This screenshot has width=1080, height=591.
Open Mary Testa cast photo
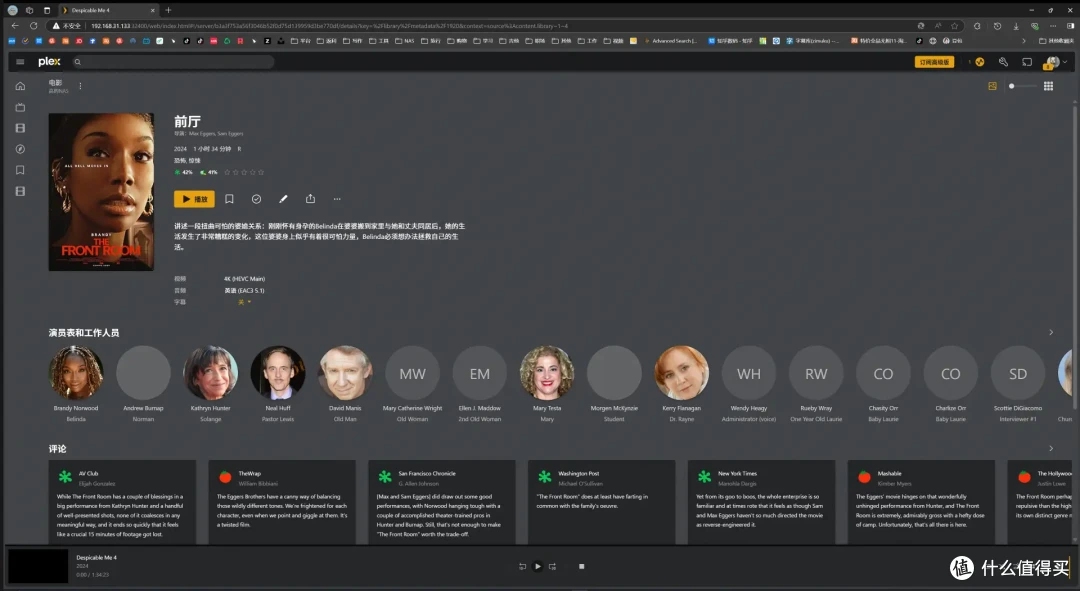[x=547, y=373]
